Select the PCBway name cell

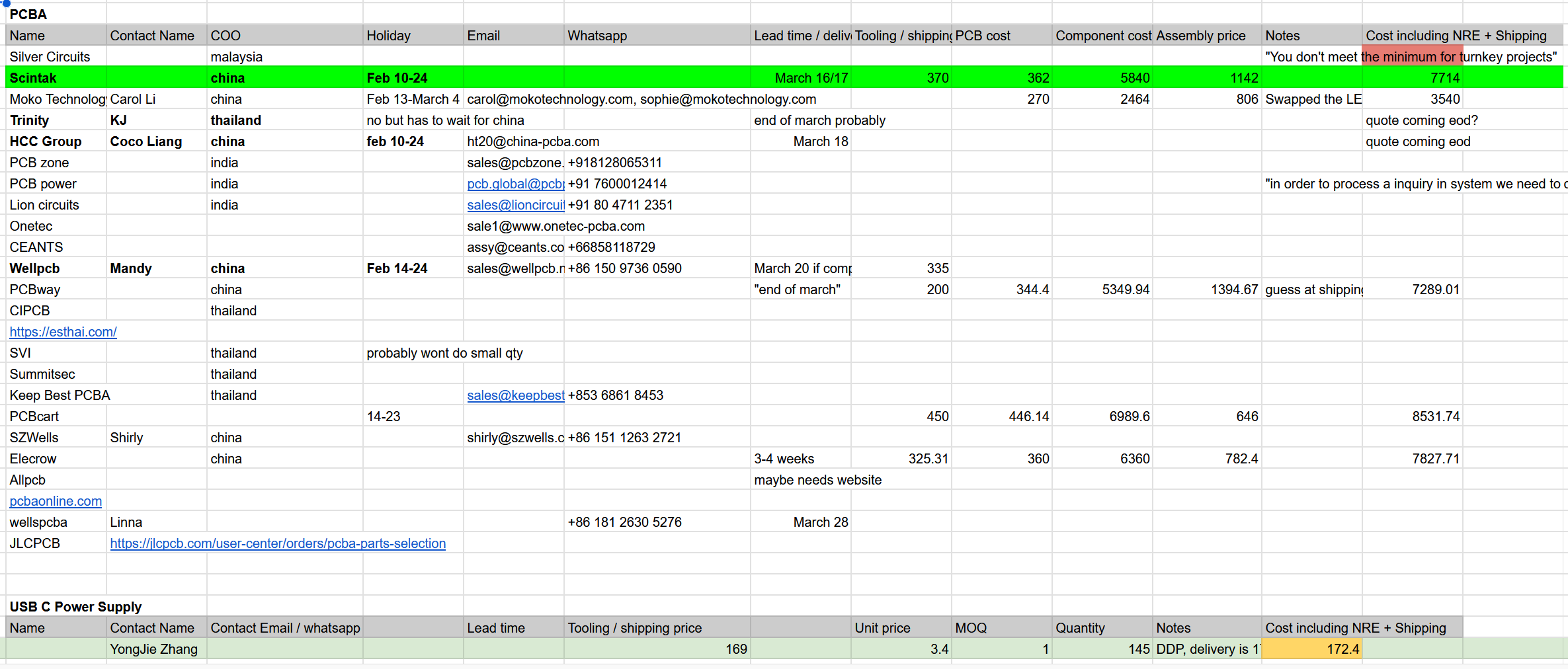click(x=56, y=290)
